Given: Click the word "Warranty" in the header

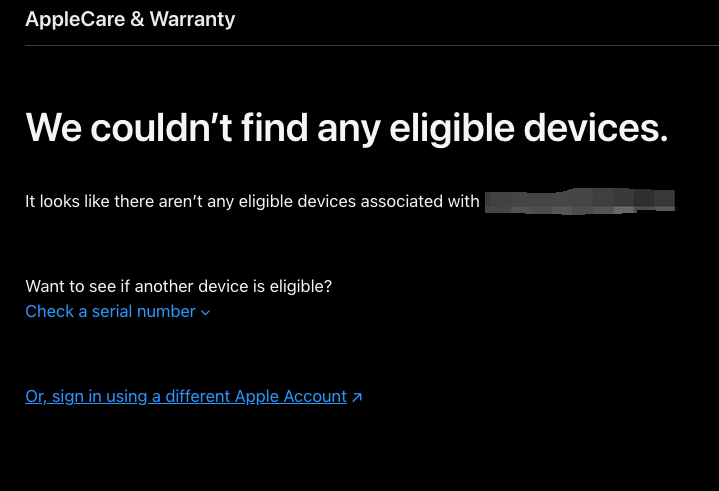Looking at the screenshot, I should (192, 19).
